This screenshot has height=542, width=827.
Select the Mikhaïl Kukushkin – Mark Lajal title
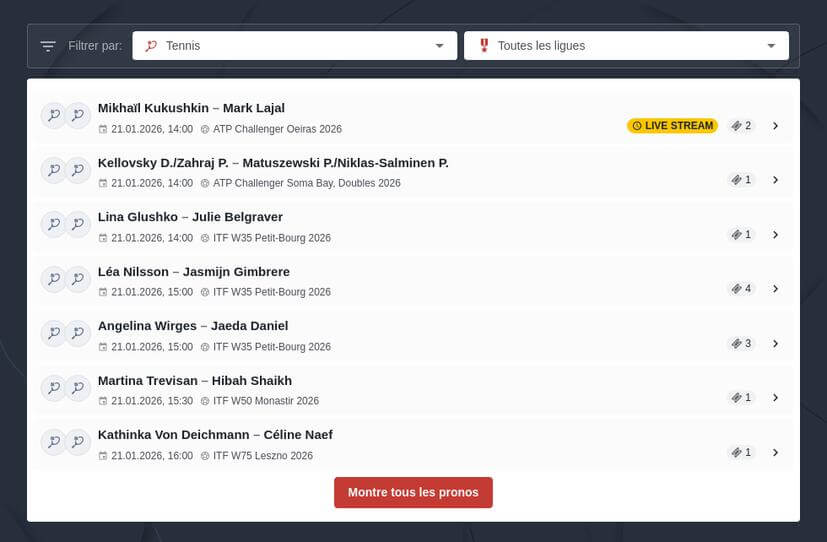191,108
